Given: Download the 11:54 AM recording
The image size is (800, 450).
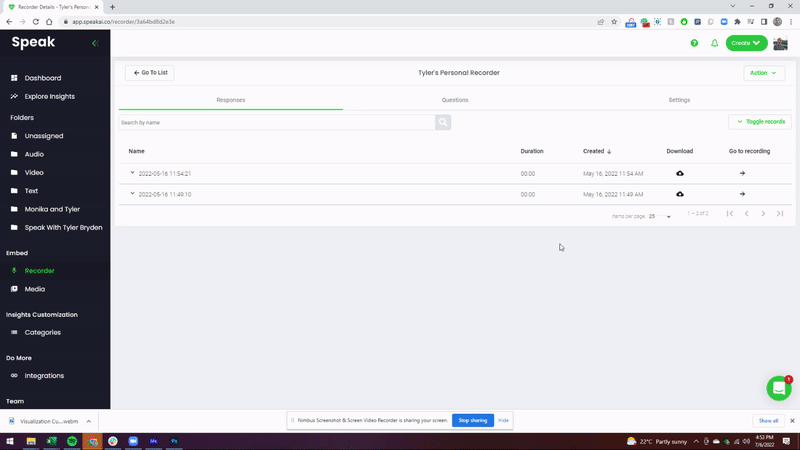Looking at the screenshot, I should pyautogui.click(x=680, y=173).
